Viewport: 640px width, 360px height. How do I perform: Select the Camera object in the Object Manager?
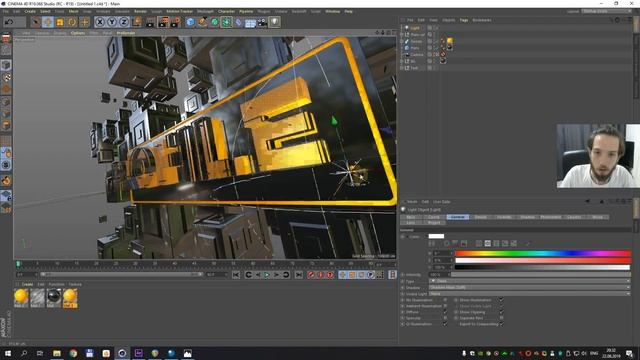coord(417,55)
